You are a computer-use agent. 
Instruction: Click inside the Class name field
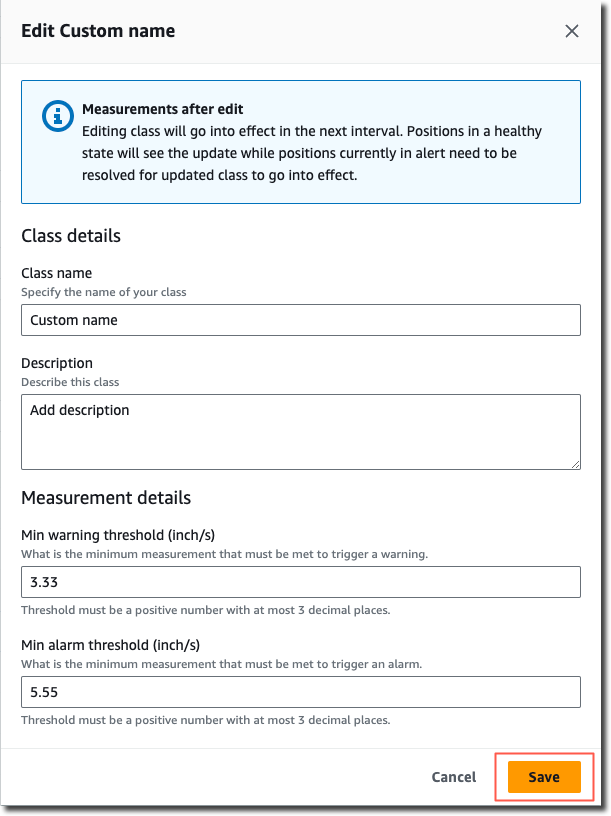coord(300,320)
